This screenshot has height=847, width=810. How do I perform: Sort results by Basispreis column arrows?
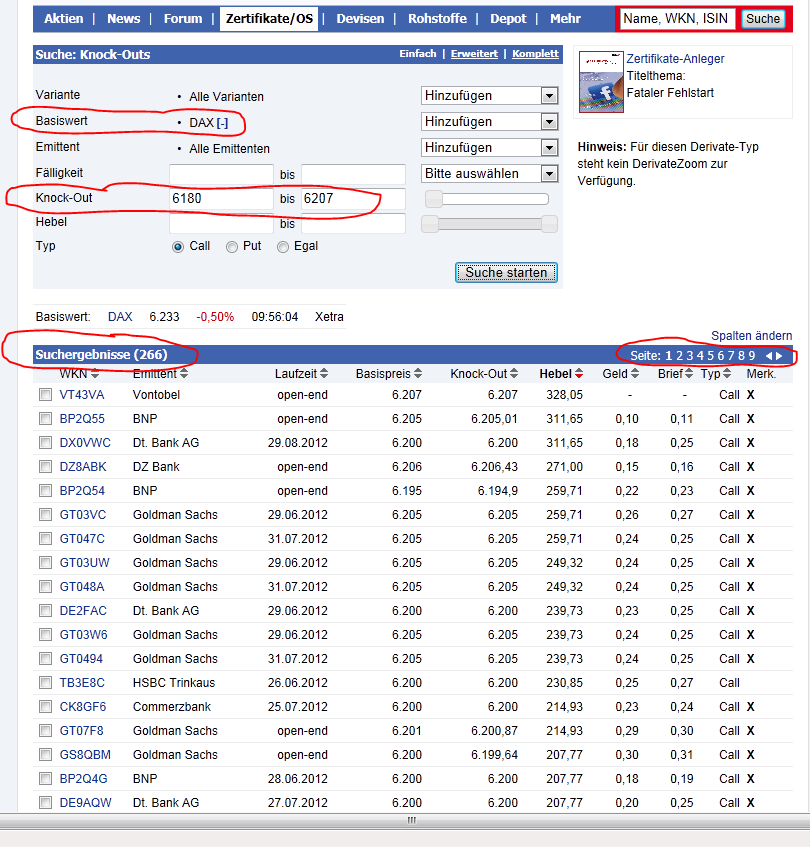click(418, 373)
